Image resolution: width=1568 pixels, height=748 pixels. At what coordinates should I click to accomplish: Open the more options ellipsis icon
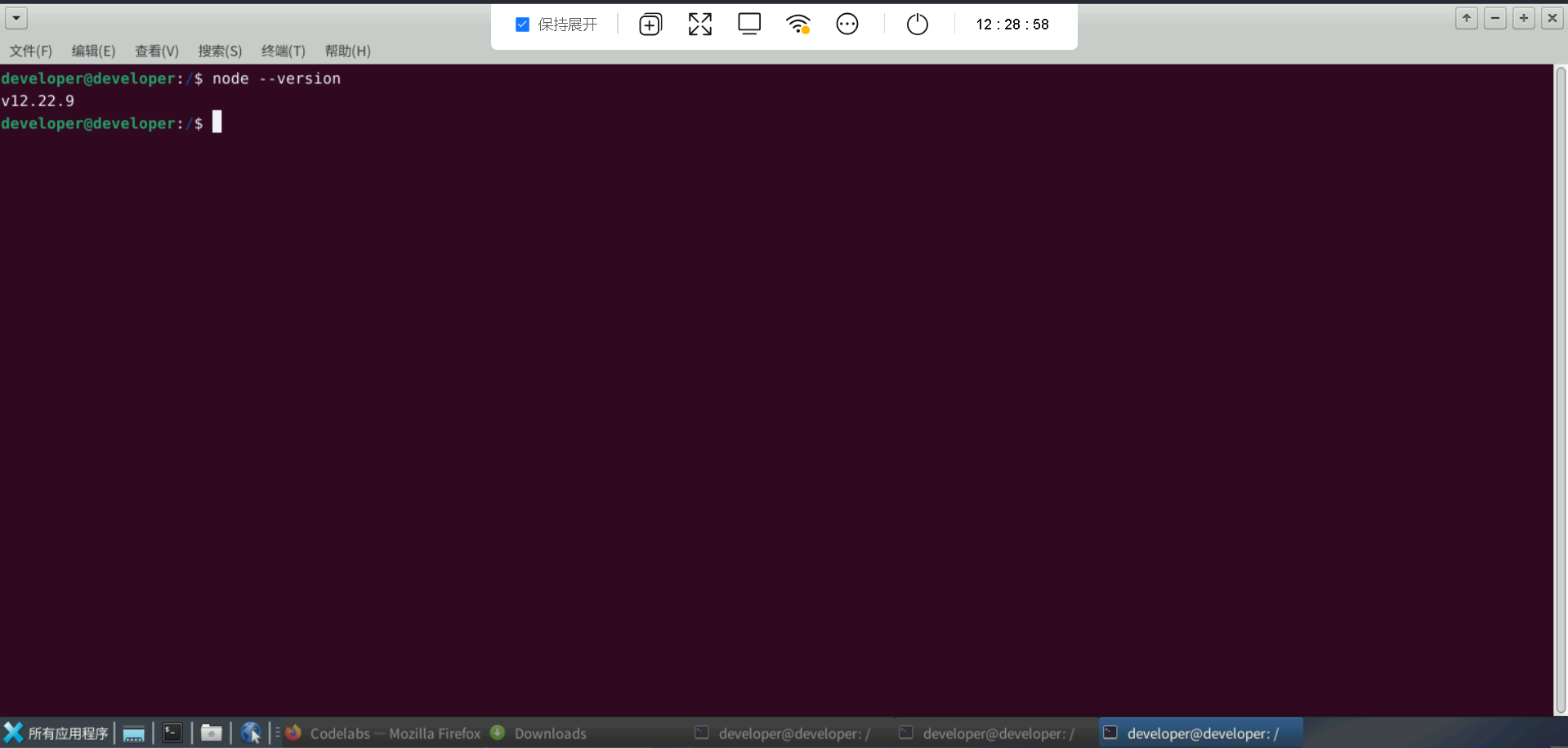point(847,25)
